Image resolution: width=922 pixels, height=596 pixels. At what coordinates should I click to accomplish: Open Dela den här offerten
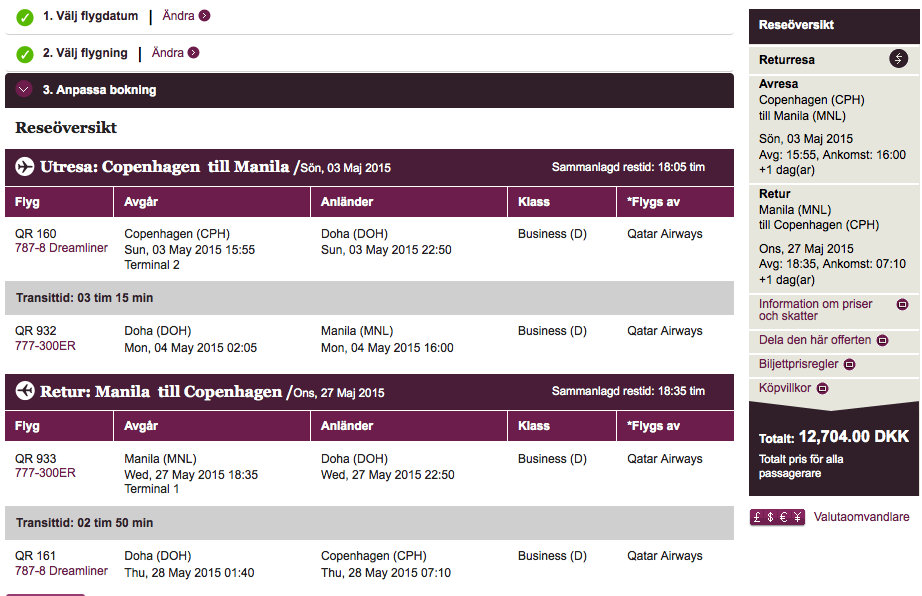(x=882, y=340)
